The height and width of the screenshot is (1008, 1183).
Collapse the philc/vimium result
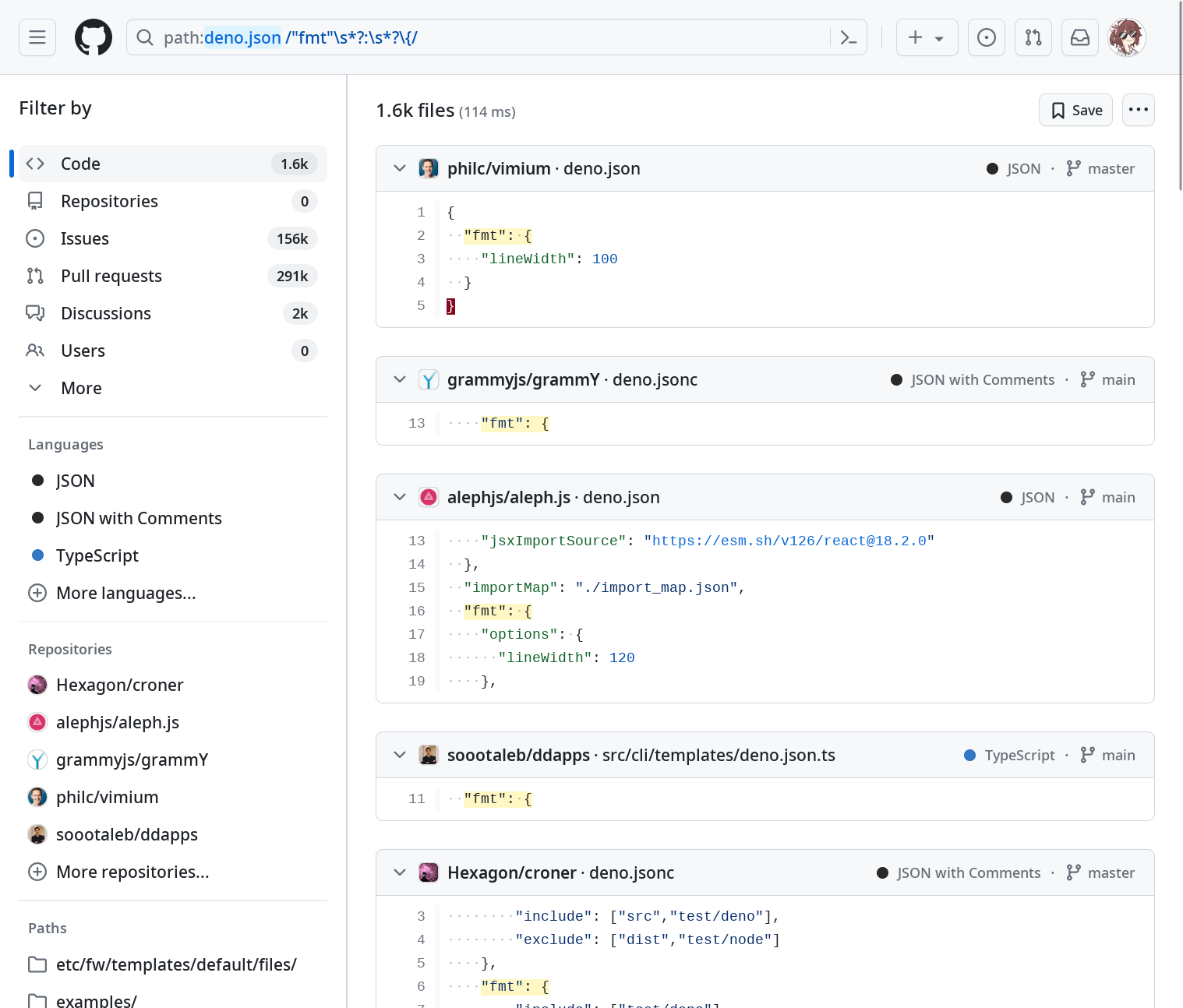(x=400, y=168)
